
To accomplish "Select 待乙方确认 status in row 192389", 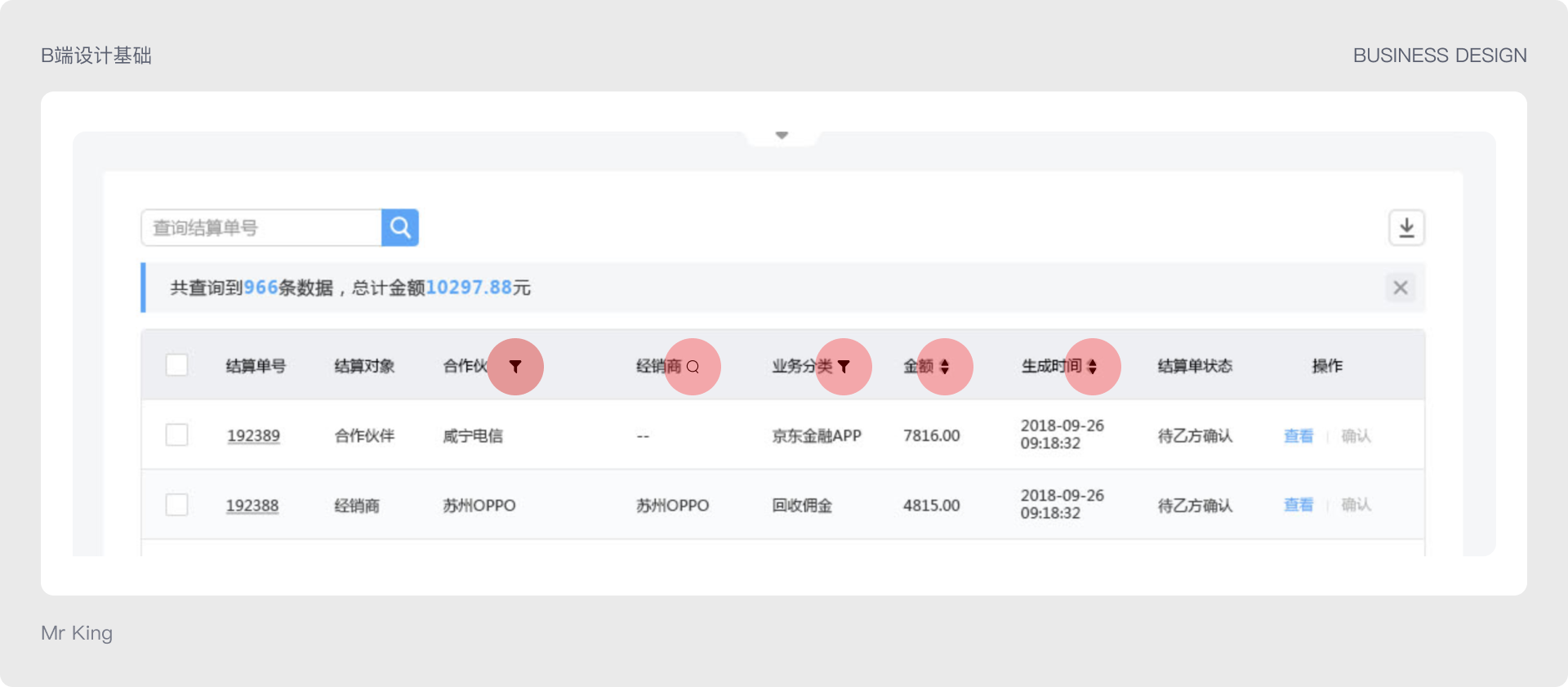I will 1195,436.
